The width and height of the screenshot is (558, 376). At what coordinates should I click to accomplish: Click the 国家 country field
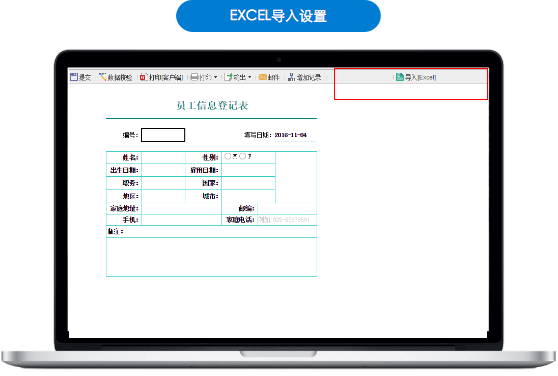[x=248, y=183]
